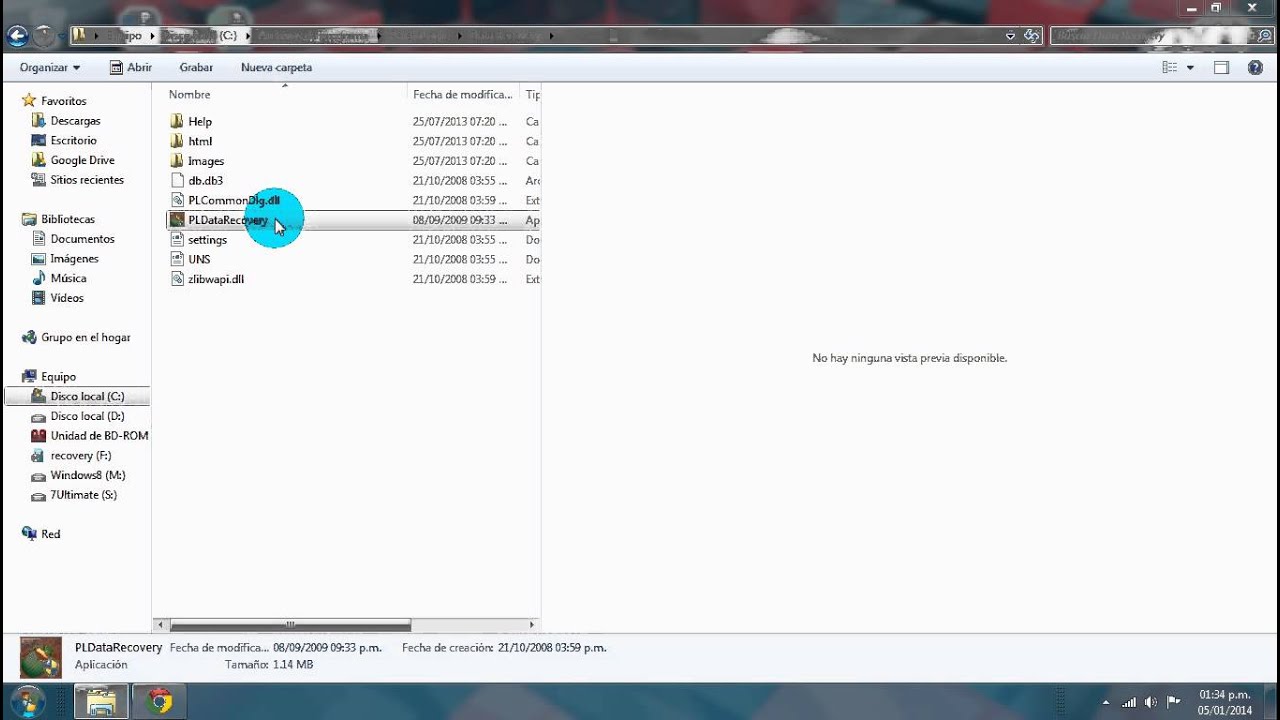
Task: Click the volume speaker tray icon
Action: tap(1151, 702)
